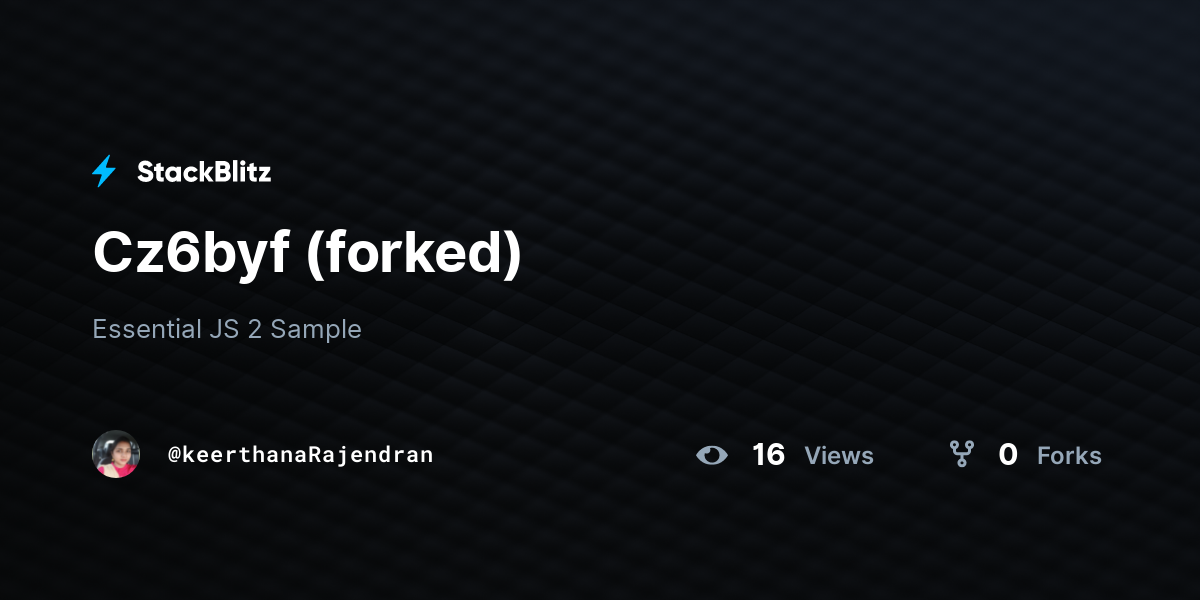
Task: Open keerthanaRajendran's profile avatar
Action: click(116, 454)
